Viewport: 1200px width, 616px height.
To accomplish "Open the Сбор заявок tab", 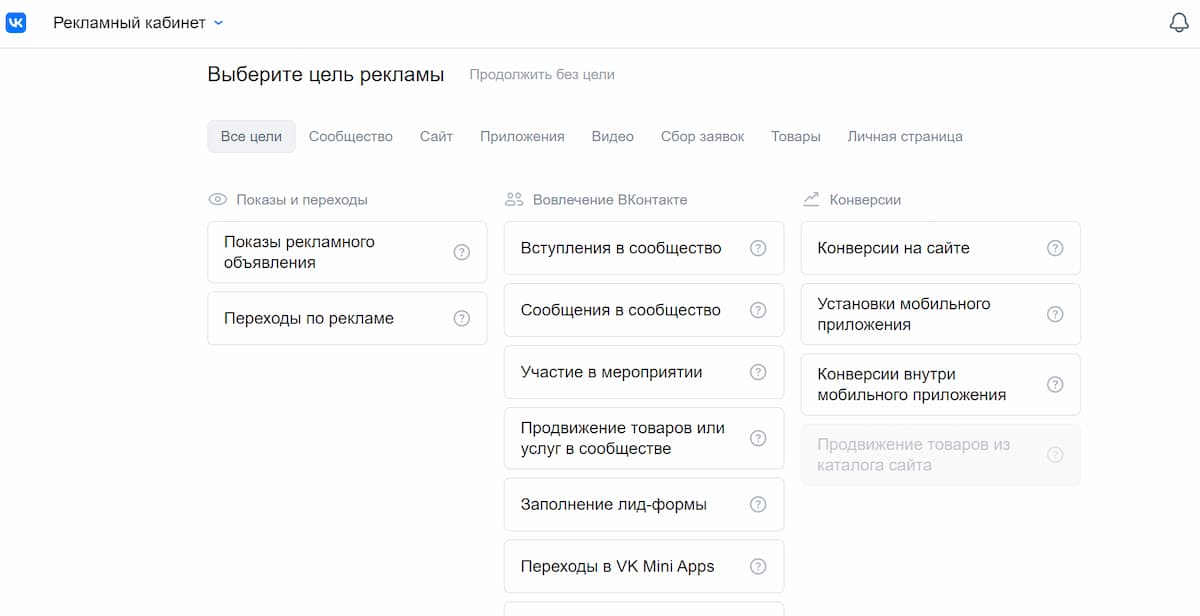I will pyautogui.click(x=703, y=136).
